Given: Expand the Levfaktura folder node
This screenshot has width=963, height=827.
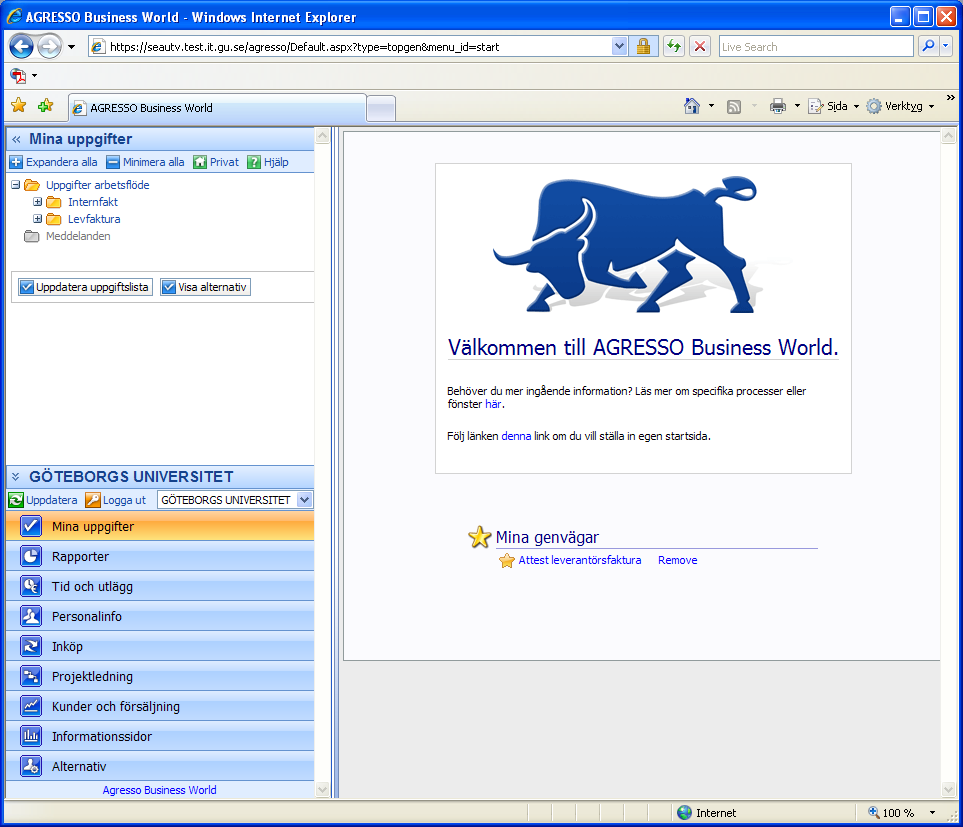Looking at the screenshot, I should click(x=37, y=219).
